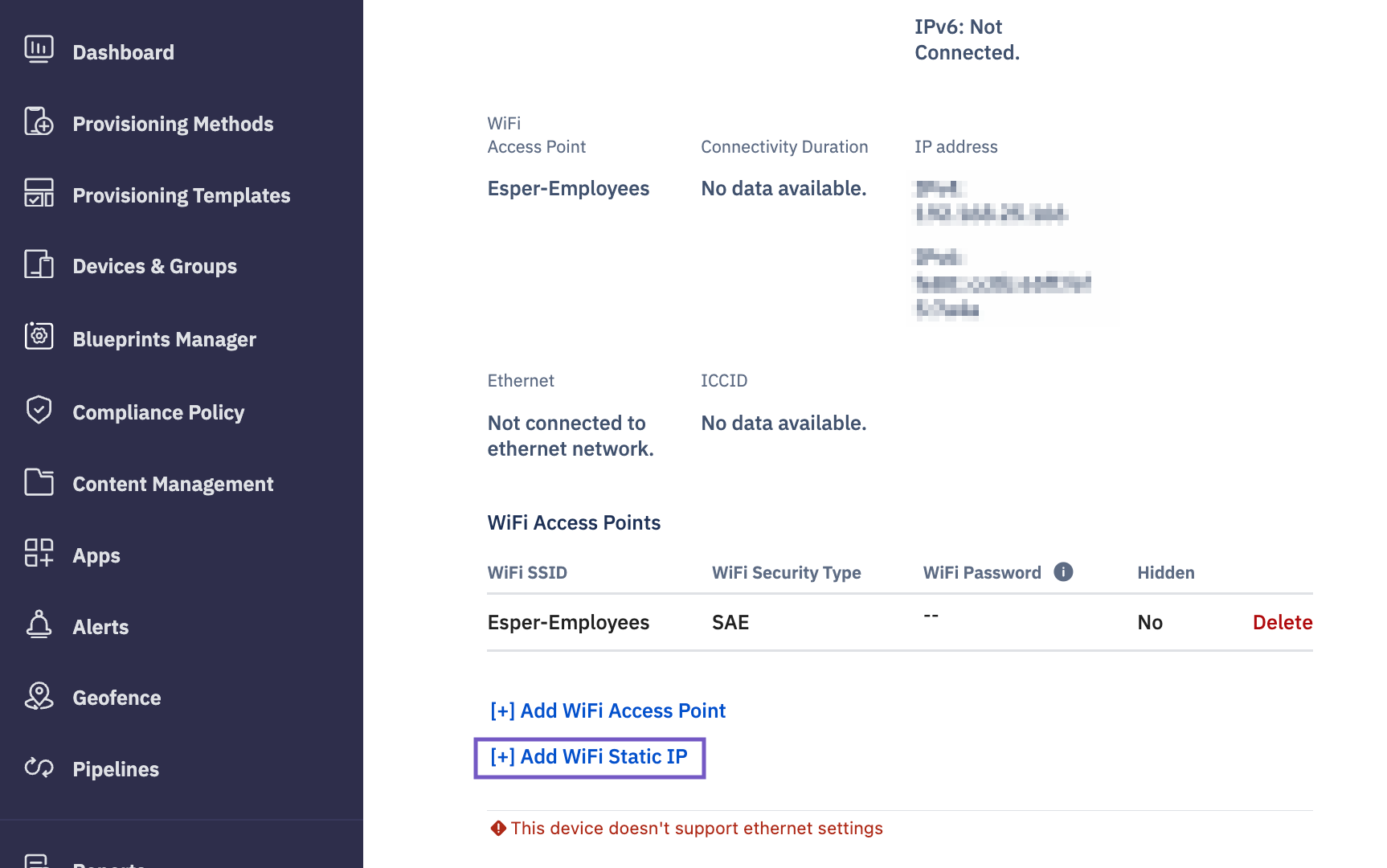Click the Geofence location icon
This screenshot has height=868, width=1387.
point(39,696)
